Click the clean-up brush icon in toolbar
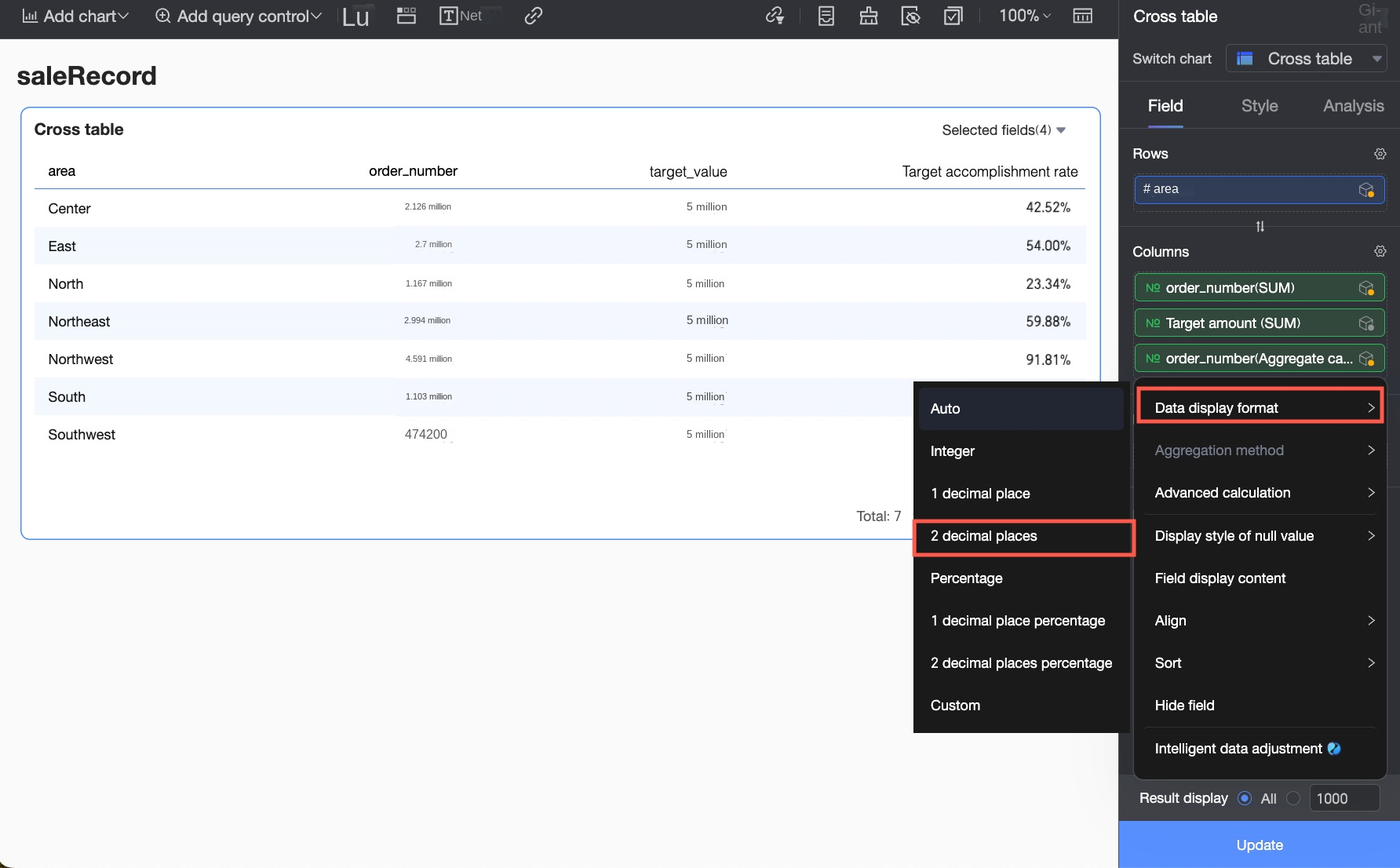1400x868 pixels. pos(868,16)
